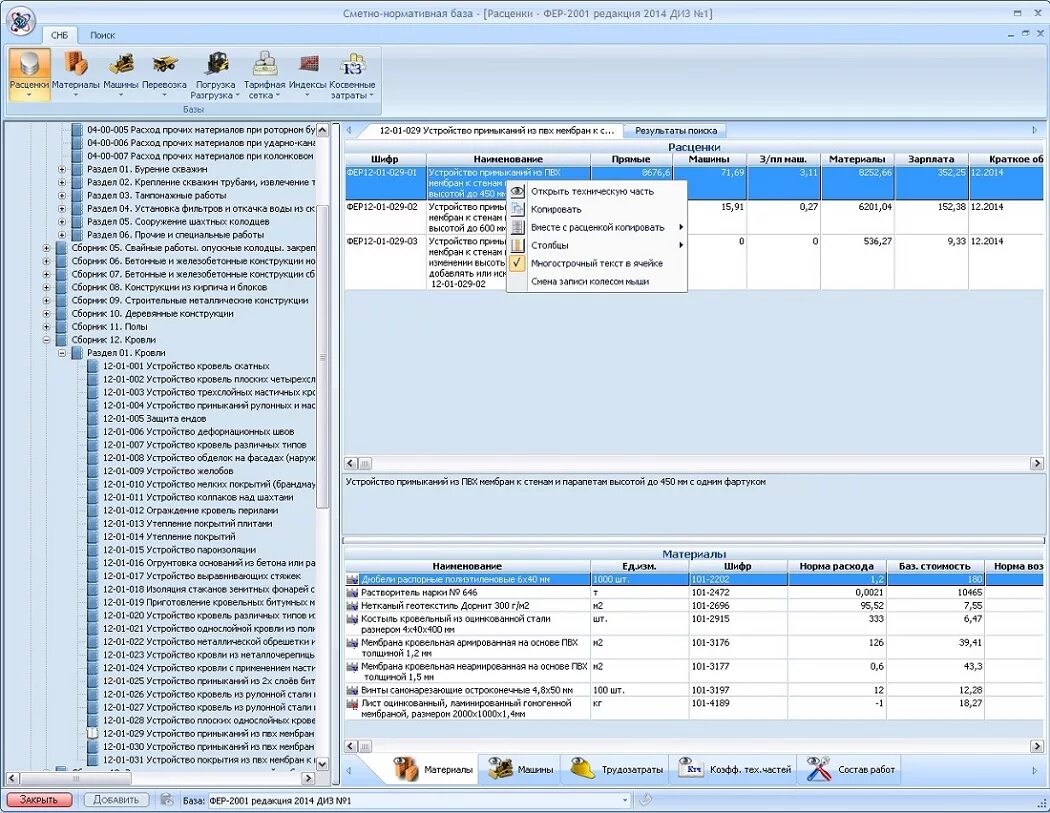Click book icon of Сборник 11. Полы
The image size is (1050, 813).
coord(62,327)
